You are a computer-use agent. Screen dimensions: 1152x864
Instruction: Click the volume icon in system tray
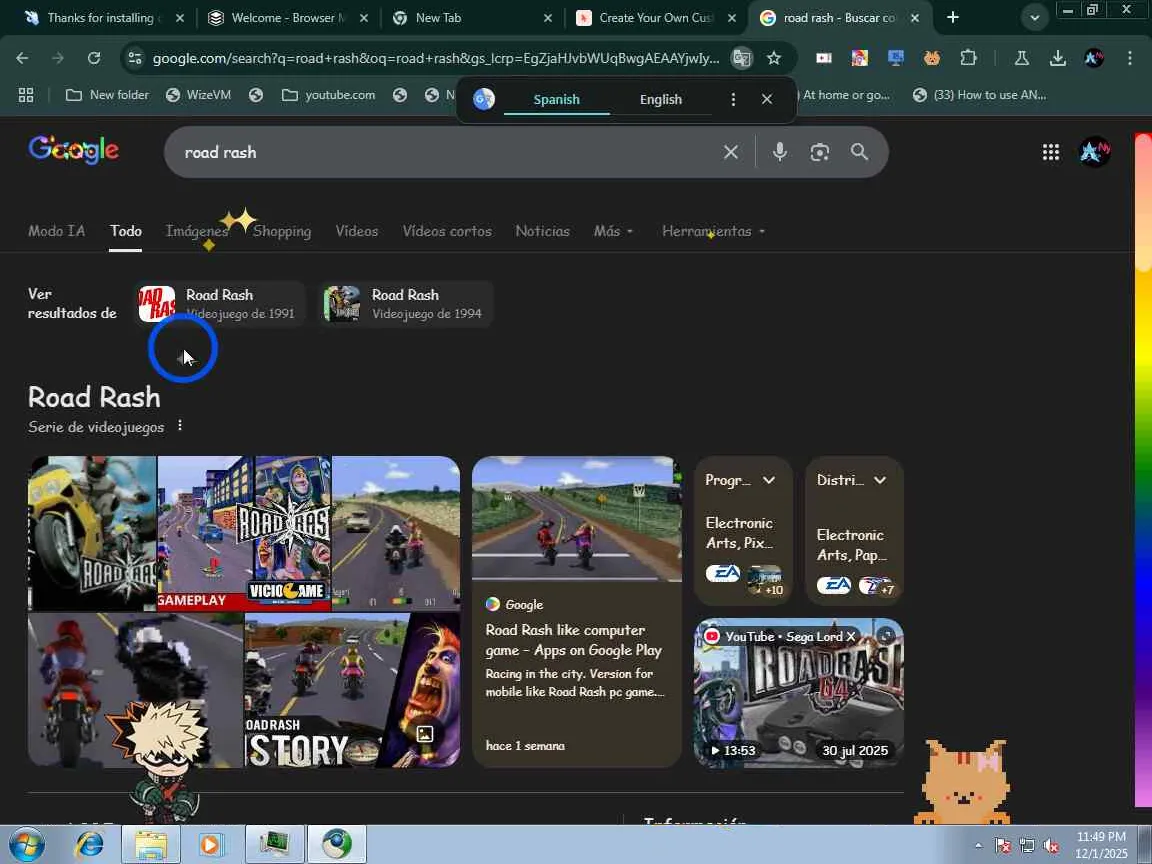click(x=1052, y=846)
